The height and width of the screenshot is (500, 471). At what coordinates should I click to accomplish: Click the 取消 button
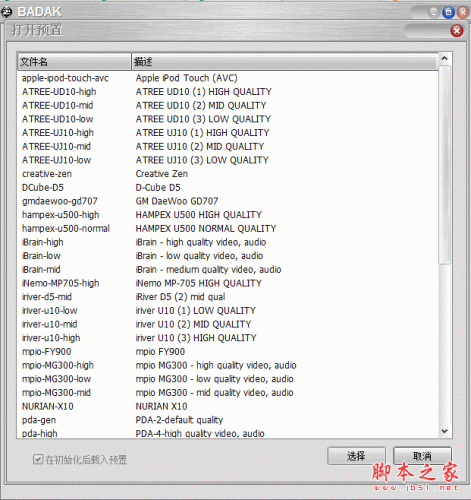point(422,456)
